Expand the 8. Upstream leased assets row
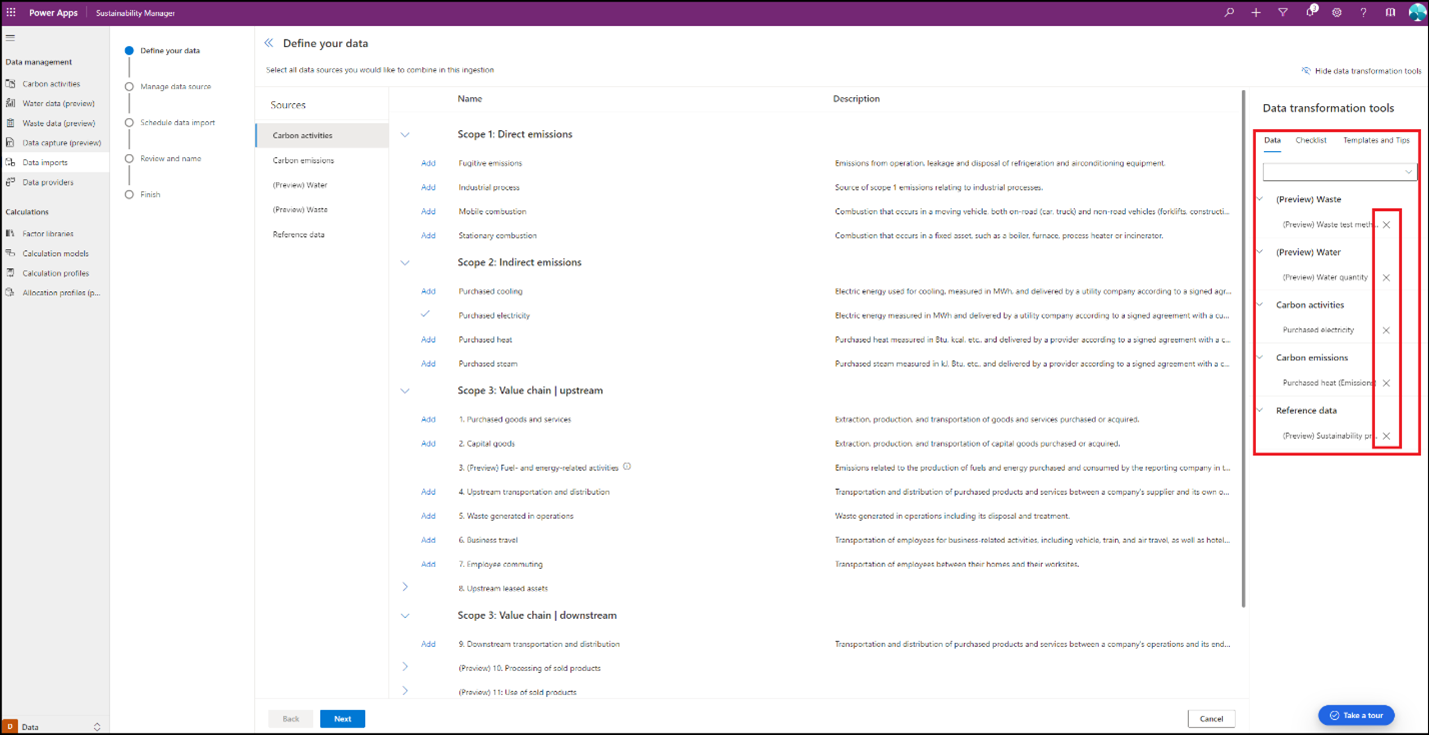Screen dimensions: 1429x735 [x=405, y=587]
